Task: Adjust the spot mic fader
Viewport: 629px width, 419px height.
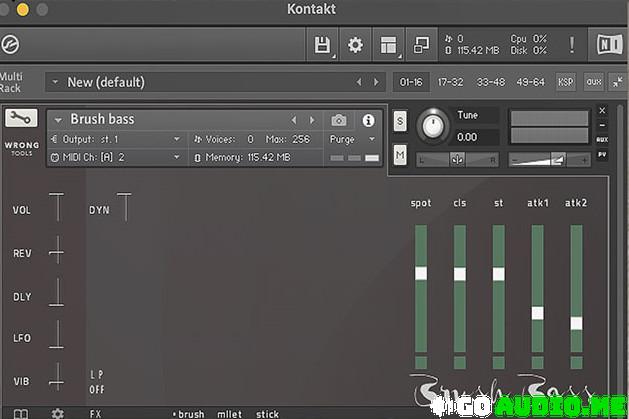Action: pos(421,273)
